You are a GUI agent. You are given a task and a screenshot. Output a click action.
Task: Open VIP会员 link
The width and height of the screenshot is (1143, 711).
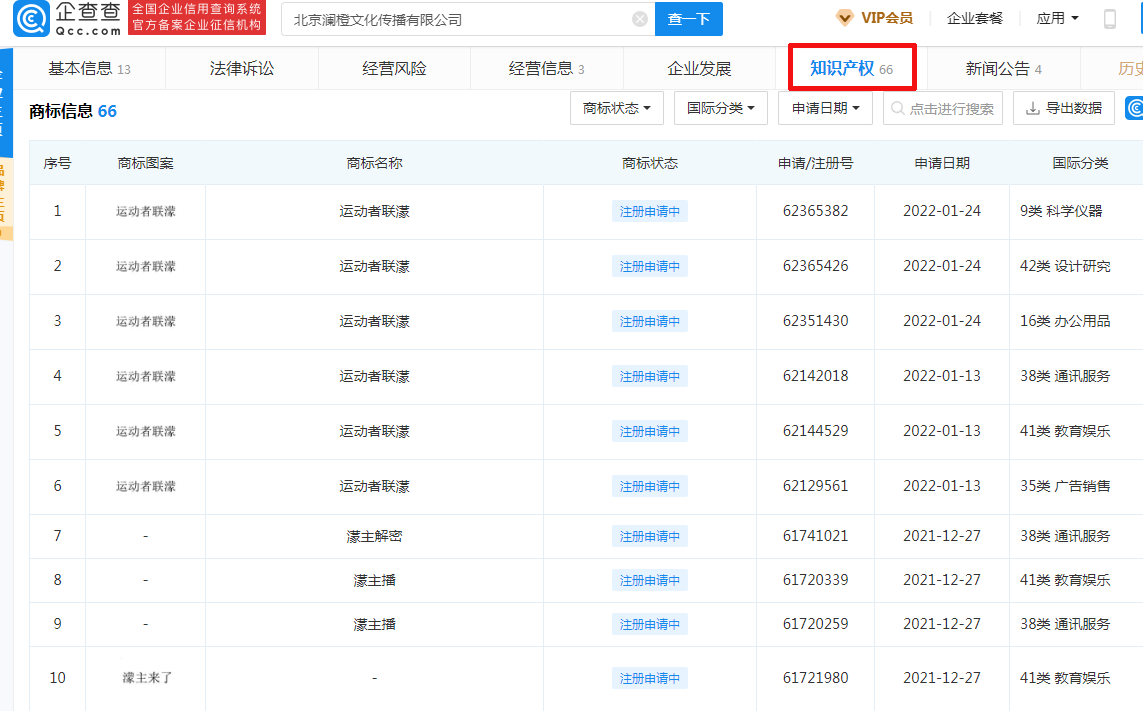[886, 18]
